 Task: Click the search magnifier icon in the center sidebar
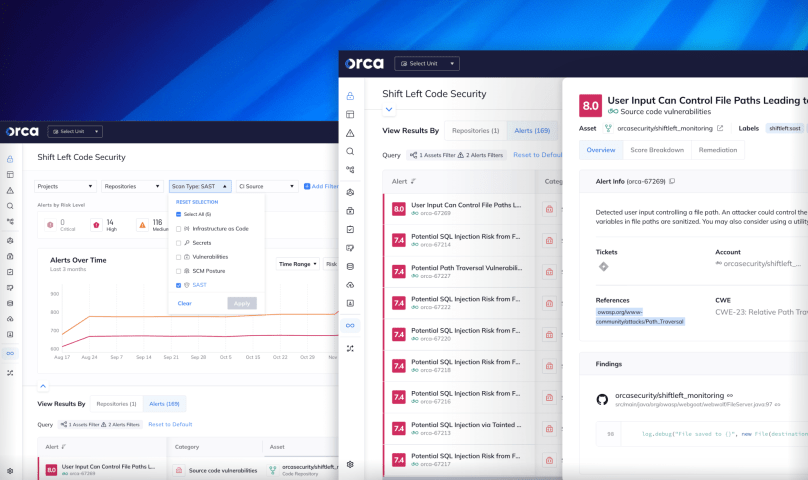point(350,151)
